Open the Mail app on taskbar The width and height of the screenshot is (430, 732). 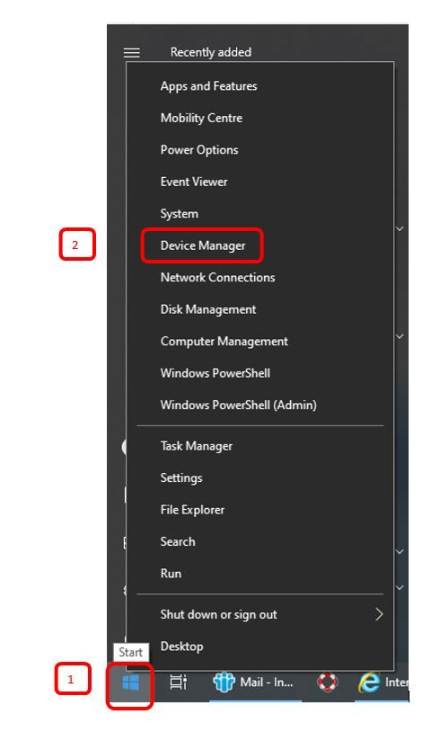click(x=254, y=683)
